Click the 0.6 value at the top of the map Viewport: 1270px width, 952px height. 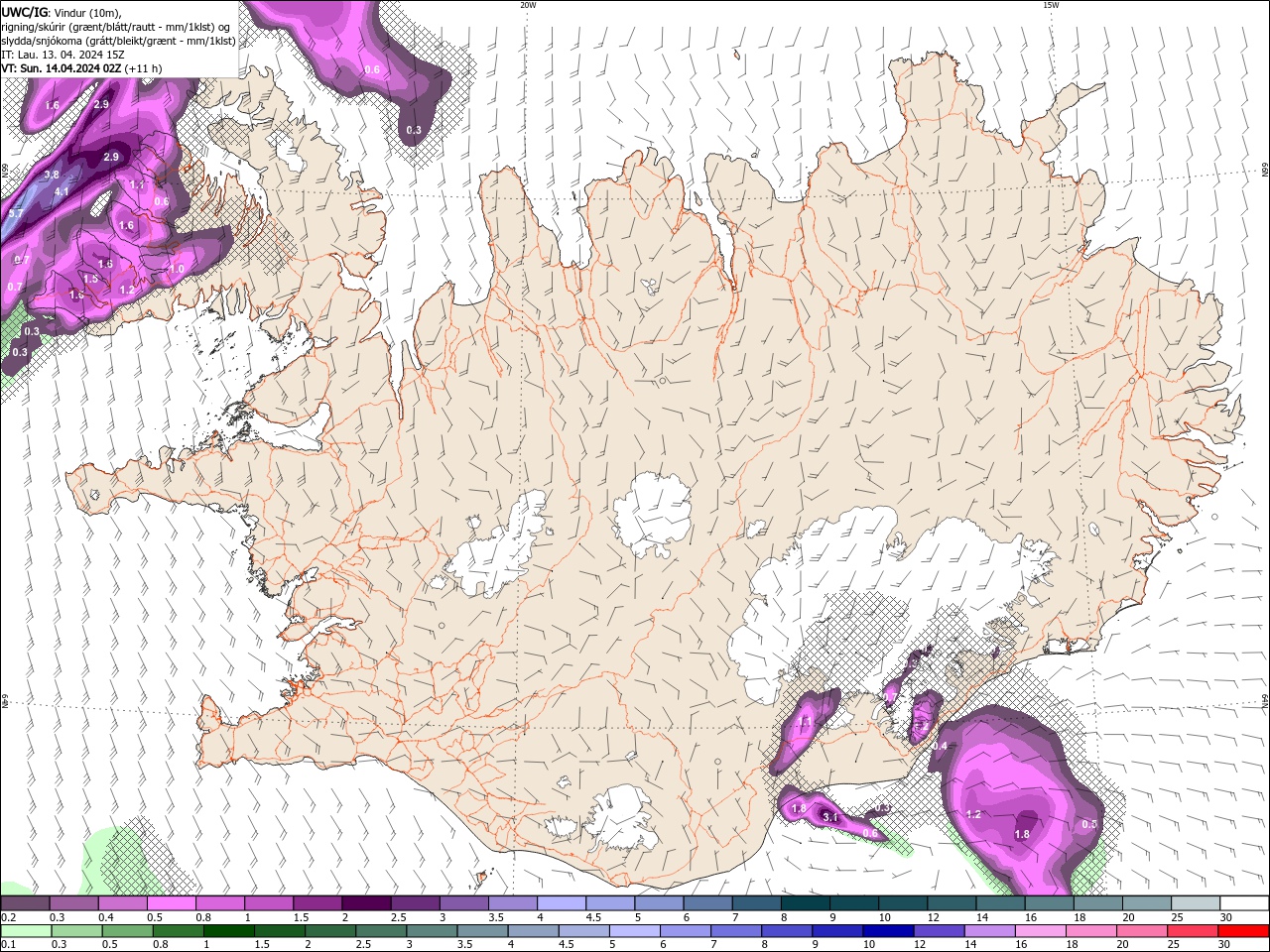(372, 69)
